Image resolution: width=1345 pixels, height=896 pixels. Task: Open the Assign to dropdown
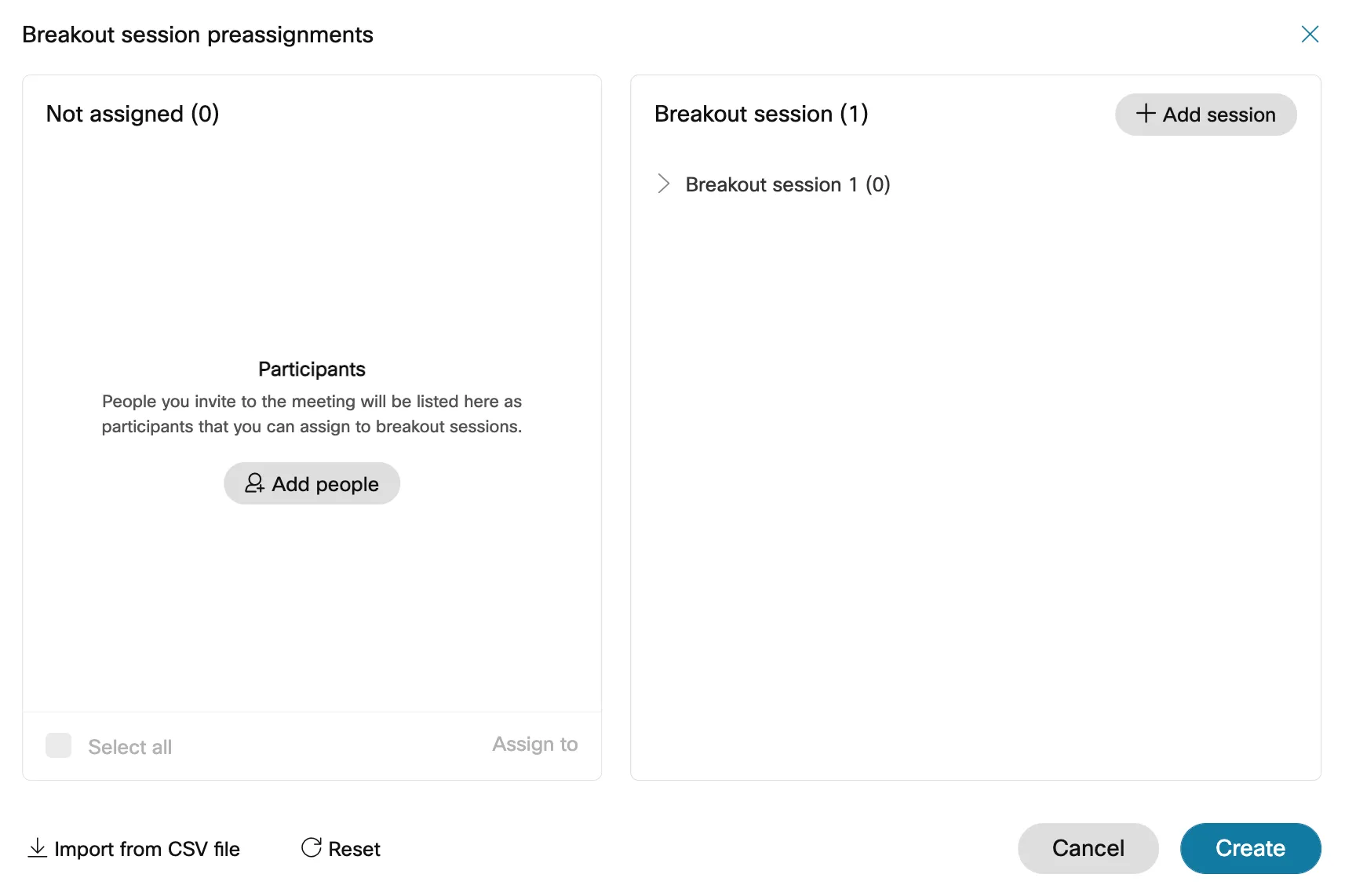534,745
